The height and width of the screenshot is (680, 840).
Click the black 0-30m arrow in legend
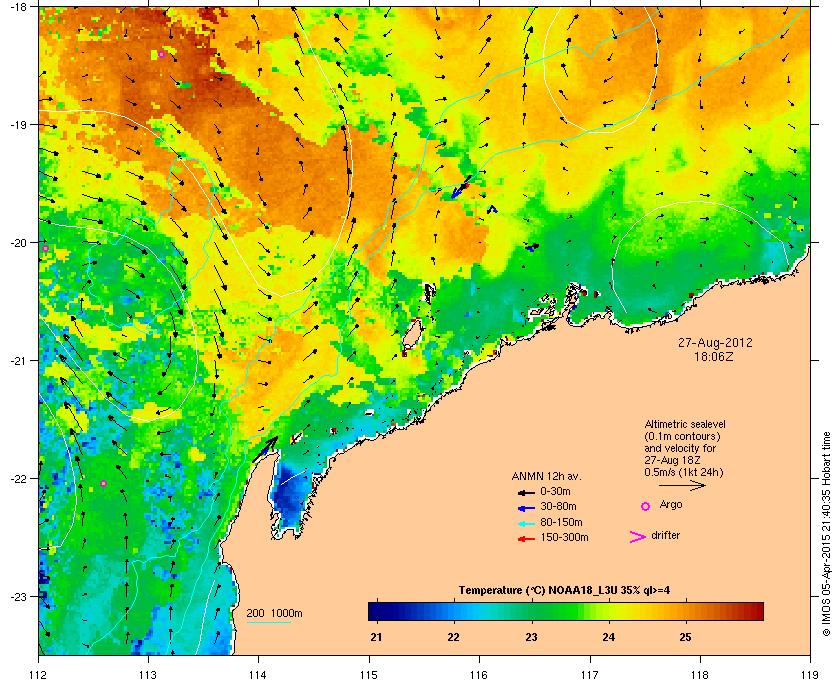point(526,492)
